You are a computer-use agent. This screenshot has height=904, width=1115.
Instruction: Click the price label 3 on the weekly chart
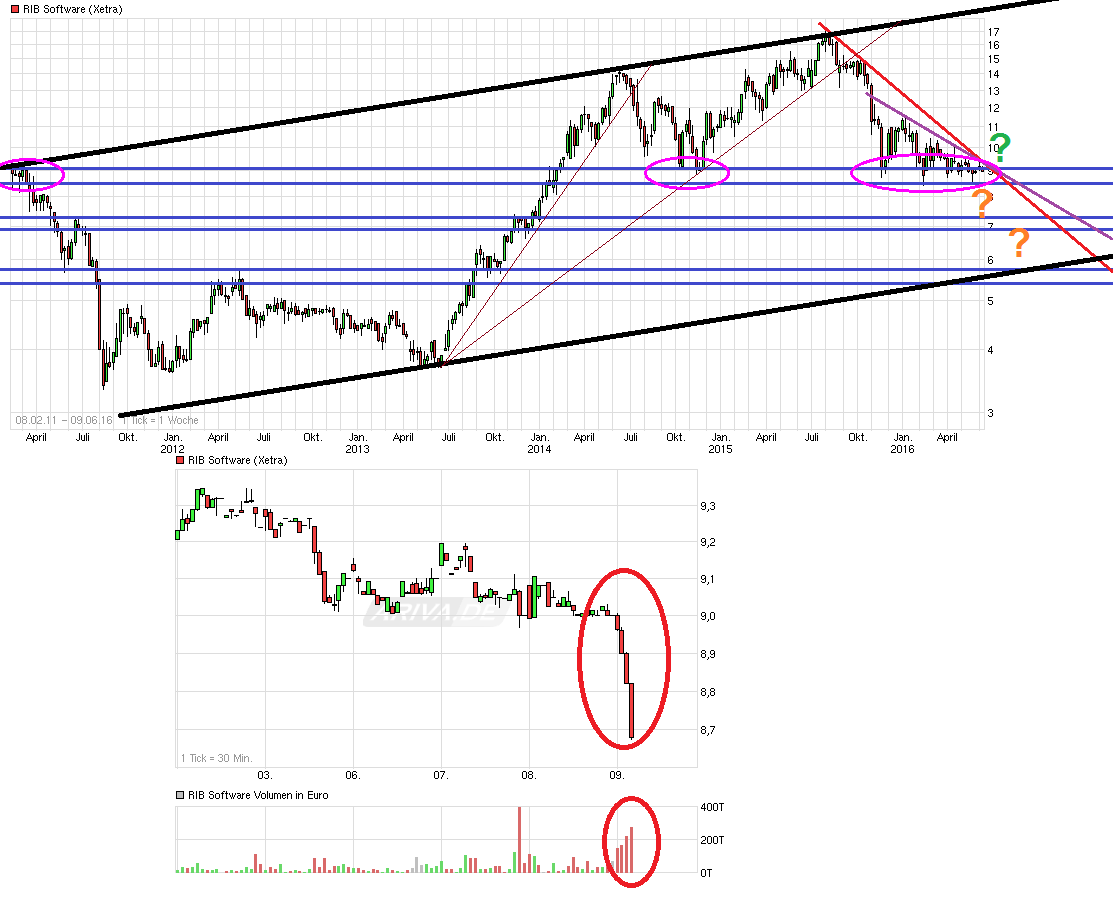pyautogui.click(x=991, y=413)
